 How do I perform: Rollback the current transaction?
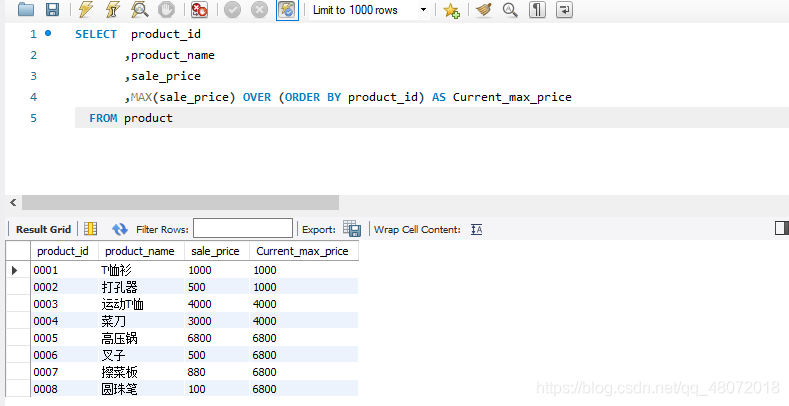tap(260, 10)
